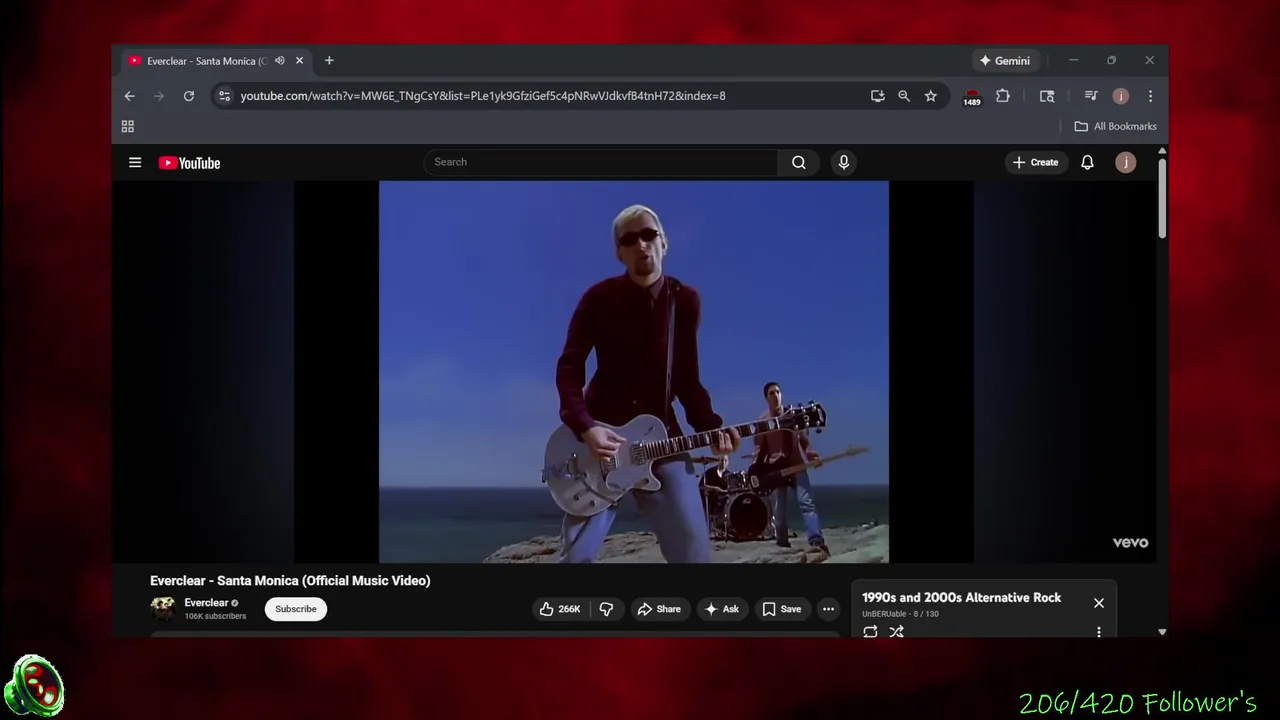This screenshot has height=720, width=1280.
Task: Open Gemini in Chrome
Action: 1005,61
